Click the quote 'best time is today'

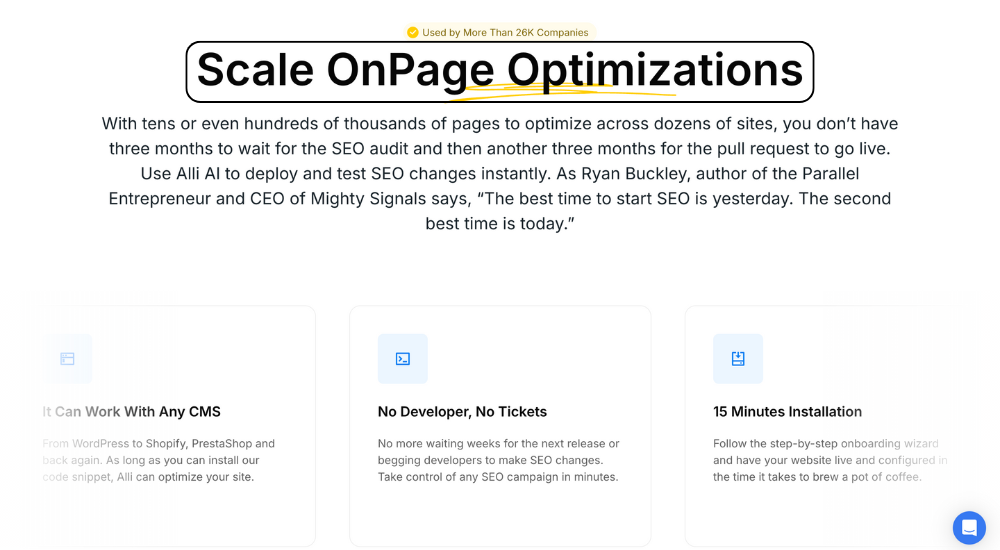click(500, 224)
